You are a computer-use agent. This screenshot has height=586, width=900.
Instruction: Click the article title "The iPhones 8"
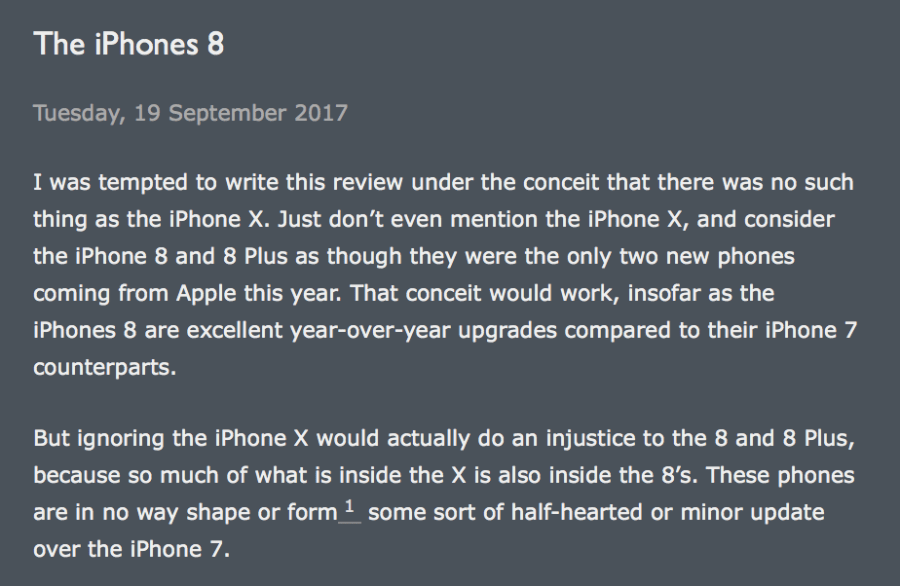[129, 45]
